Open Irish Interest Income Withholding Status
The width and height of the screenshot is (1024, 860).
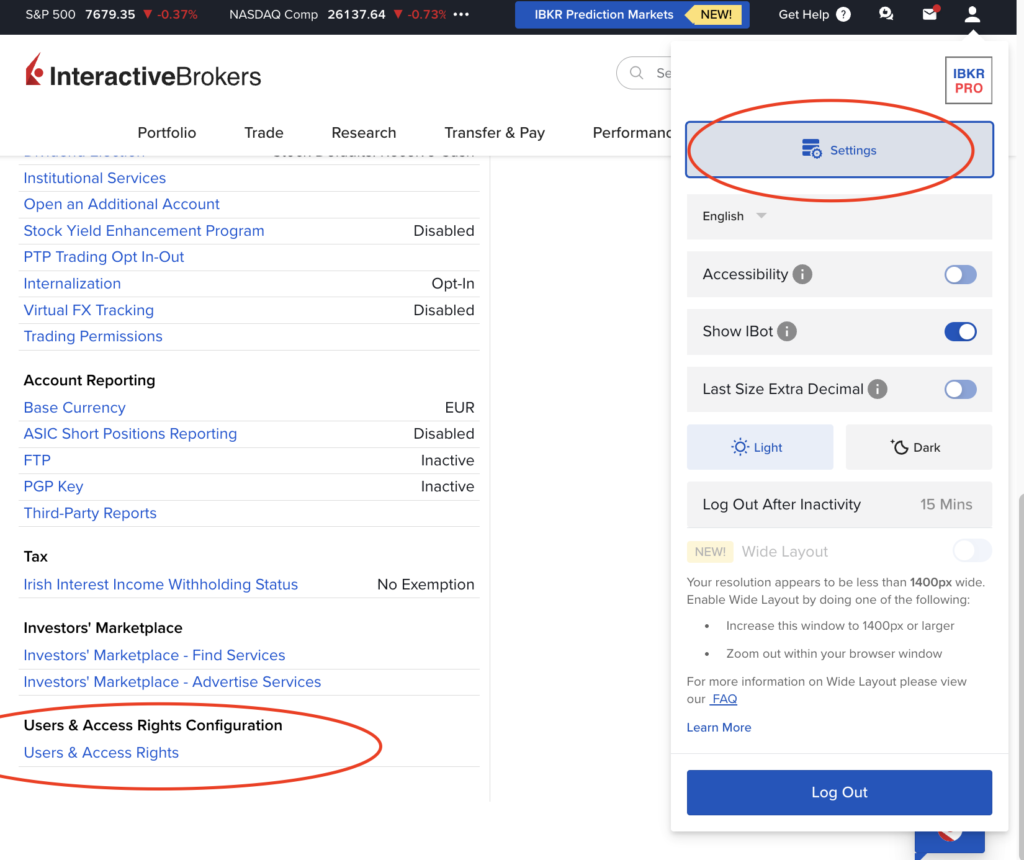pos(161,584)
